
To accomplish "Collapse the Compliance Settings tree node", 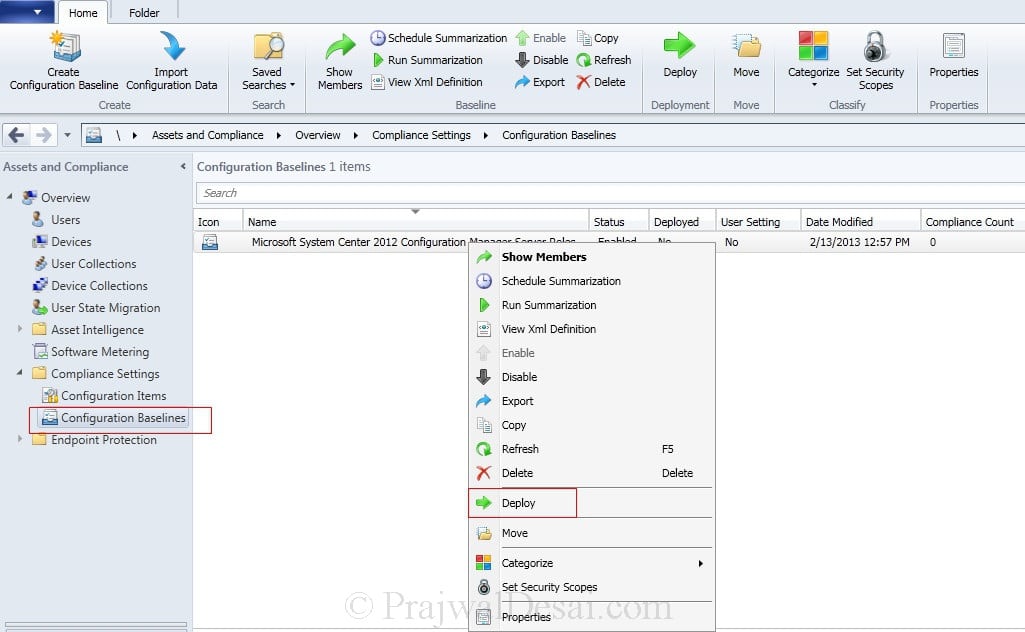I will coord(20,373).
